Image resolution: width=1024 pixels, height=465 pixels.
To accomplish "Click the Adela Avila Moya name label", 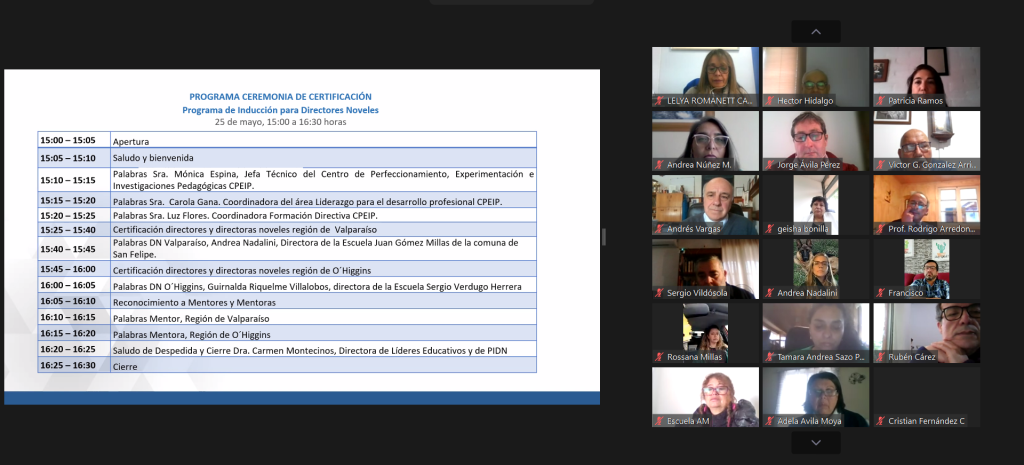I will click(x=809, y=421).
